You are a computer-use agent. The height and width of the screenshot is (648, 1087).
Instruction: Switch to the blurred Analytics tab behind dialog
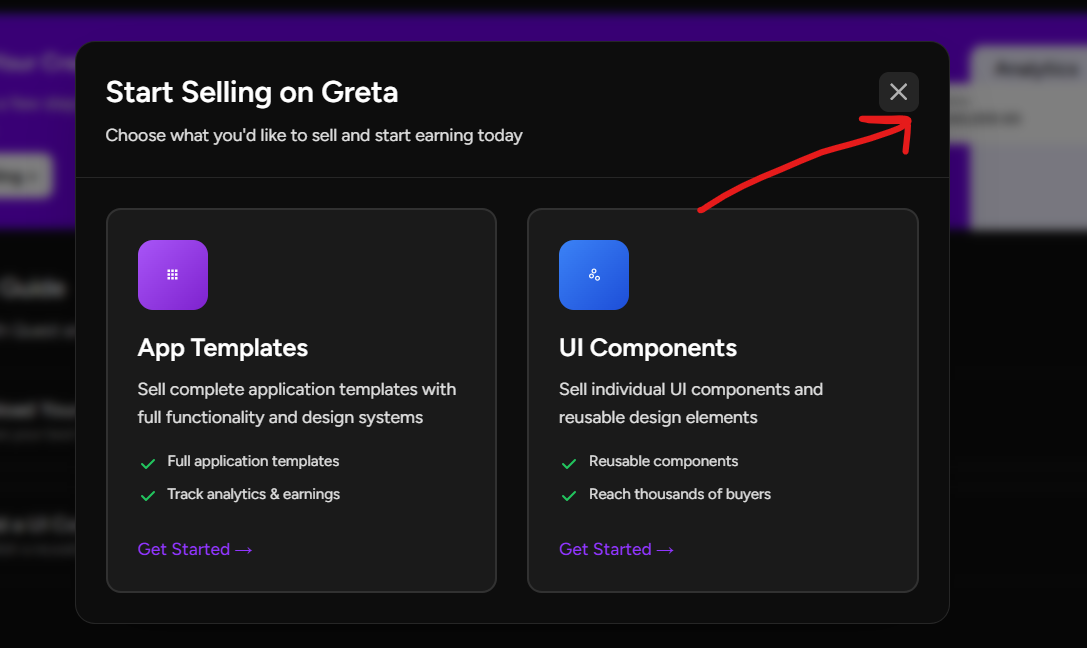(1036, 69)
